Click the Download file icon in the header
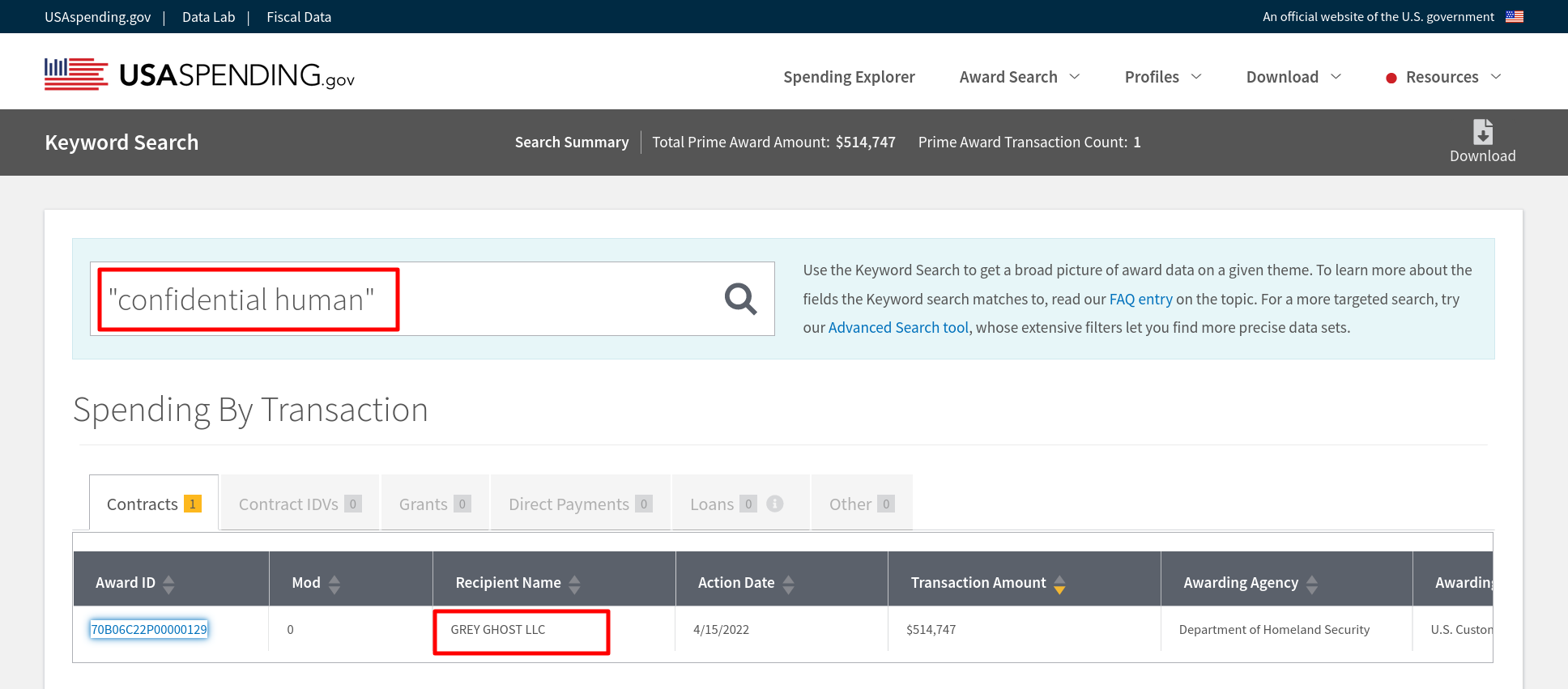Viewport: 1568px width, 689px height. click(1483, 131)
